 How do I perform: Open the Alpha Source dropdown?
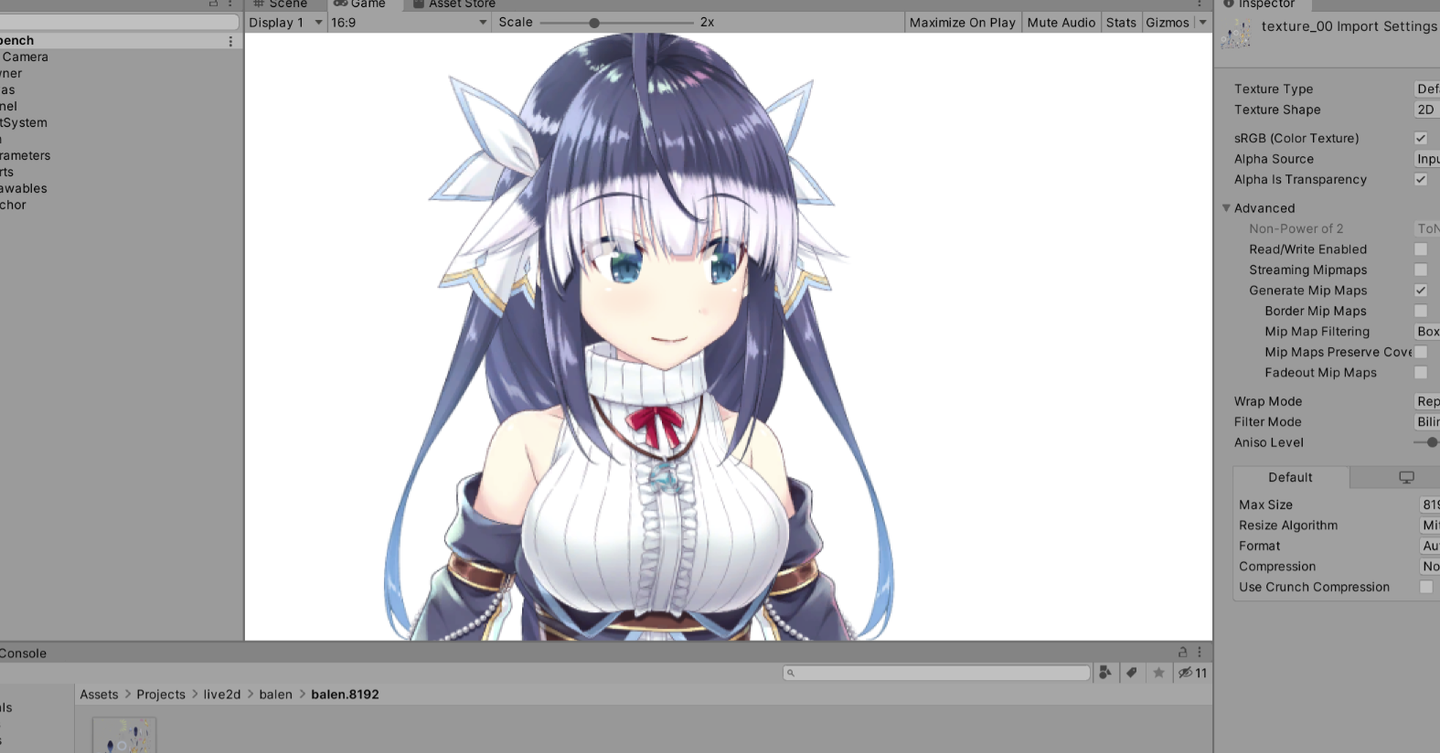coord(1427,159)
